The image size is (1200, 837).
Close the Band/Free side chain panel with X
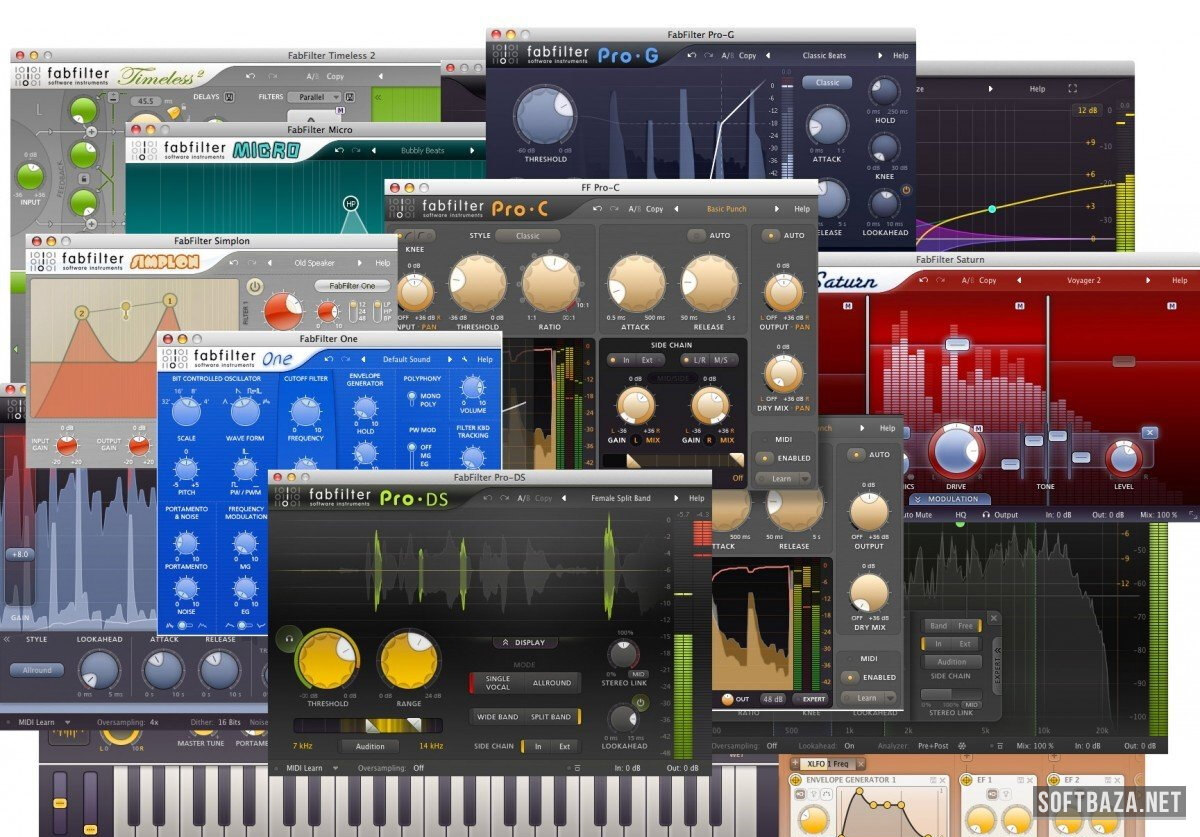coord(993,618)
